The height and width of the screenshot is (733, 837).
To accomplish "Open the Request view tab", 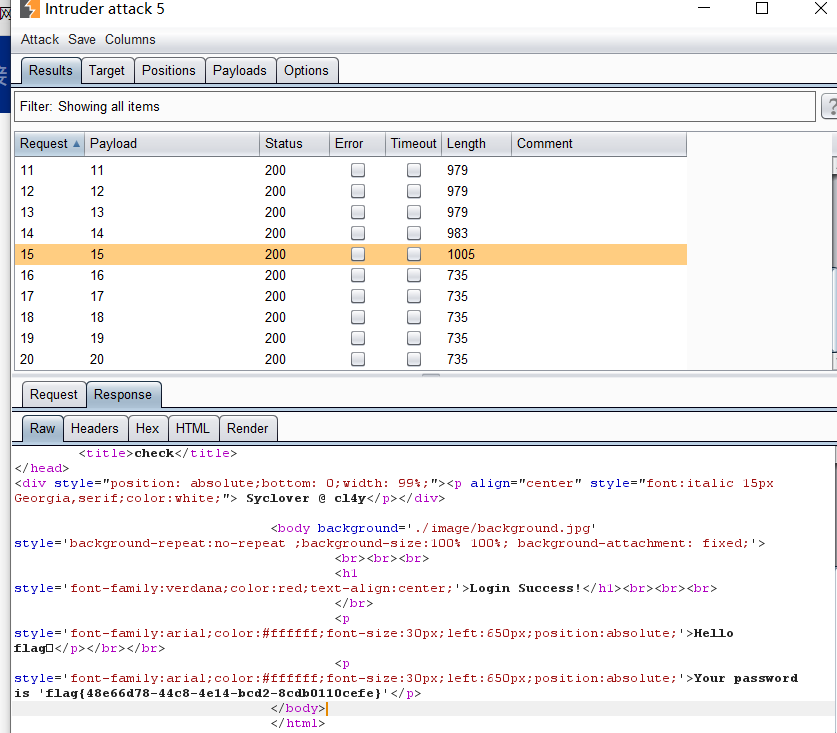I will (53, 394).
